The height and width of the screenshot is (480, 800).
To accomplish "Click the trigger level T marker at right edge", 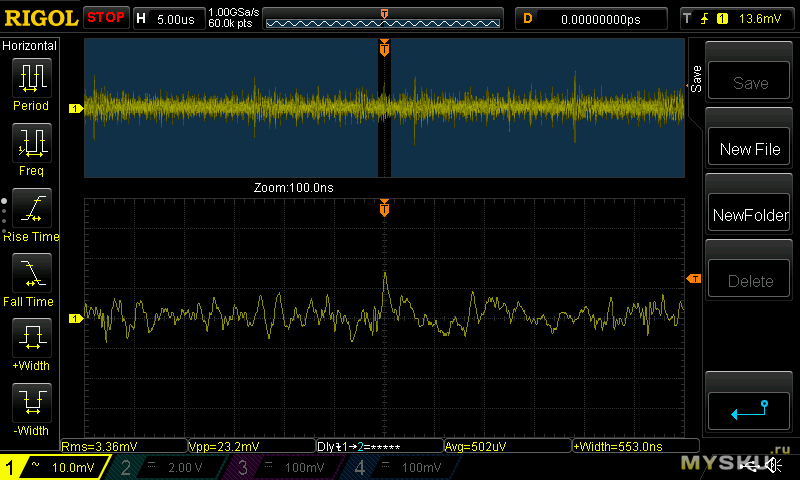I will [694, 279].
